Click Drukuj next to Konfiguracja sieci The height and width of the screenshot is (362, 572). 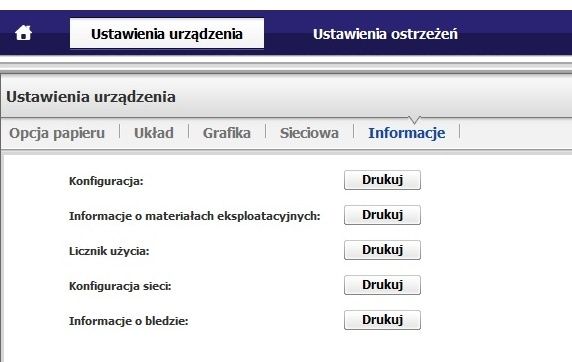(382, 285)
